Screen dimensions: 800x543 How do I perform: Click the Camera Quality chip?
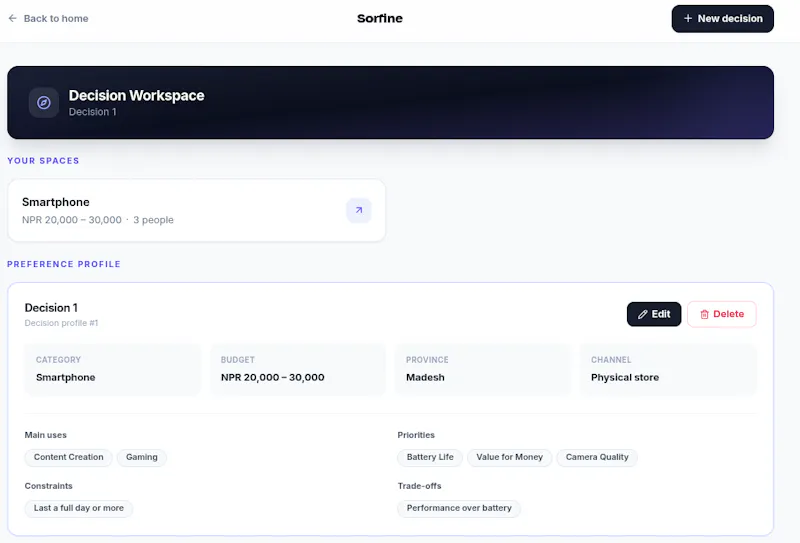[x=597, y=457]
